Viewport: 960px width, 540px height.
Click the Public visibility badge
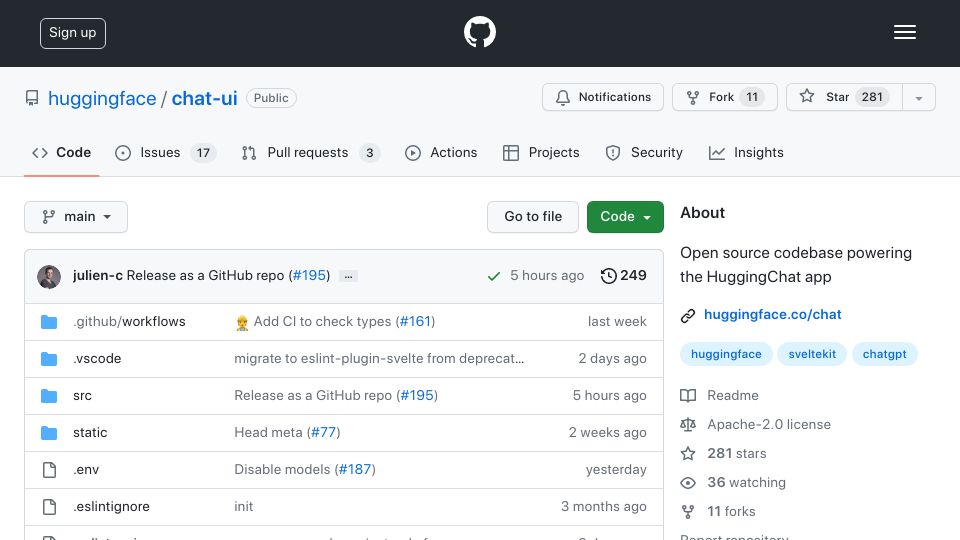tap(271, 98)
